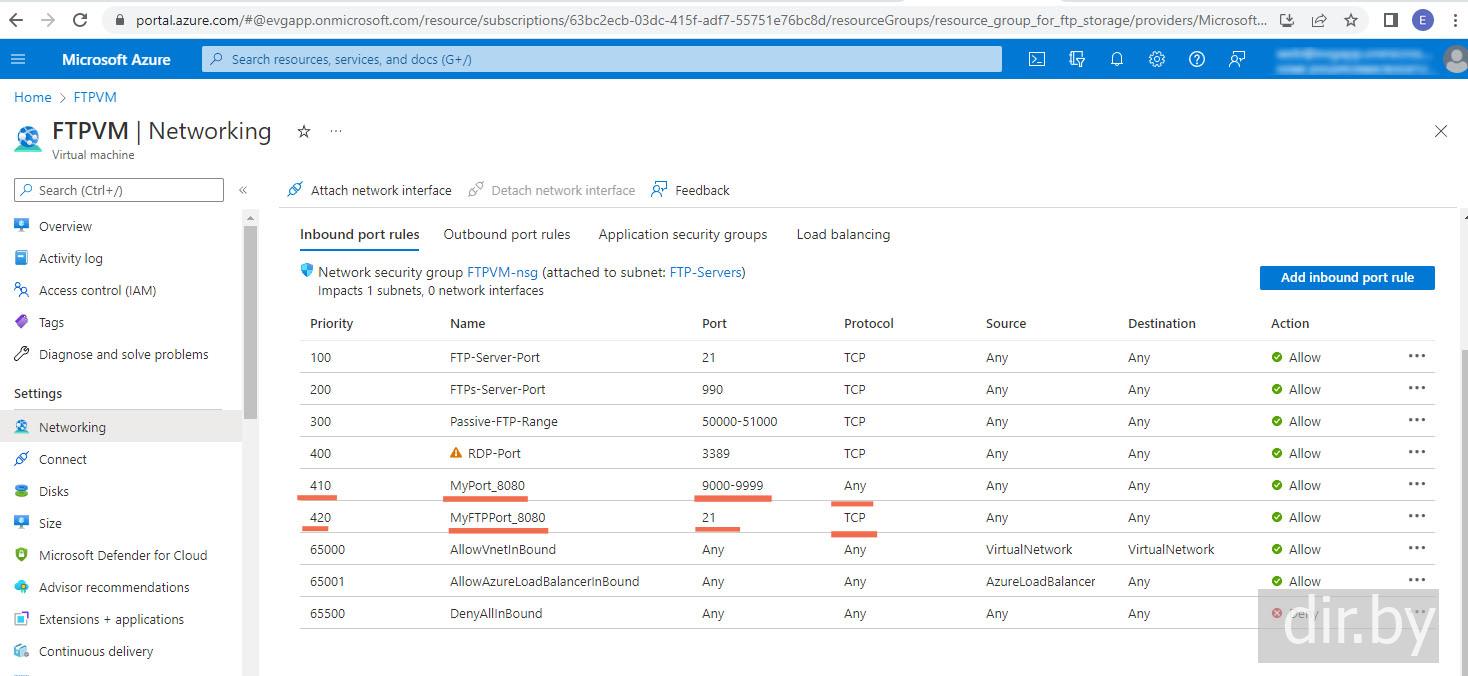Go to Home breadcrumb link
This screenshot has width=1468, height=676.
coord(32,97)
